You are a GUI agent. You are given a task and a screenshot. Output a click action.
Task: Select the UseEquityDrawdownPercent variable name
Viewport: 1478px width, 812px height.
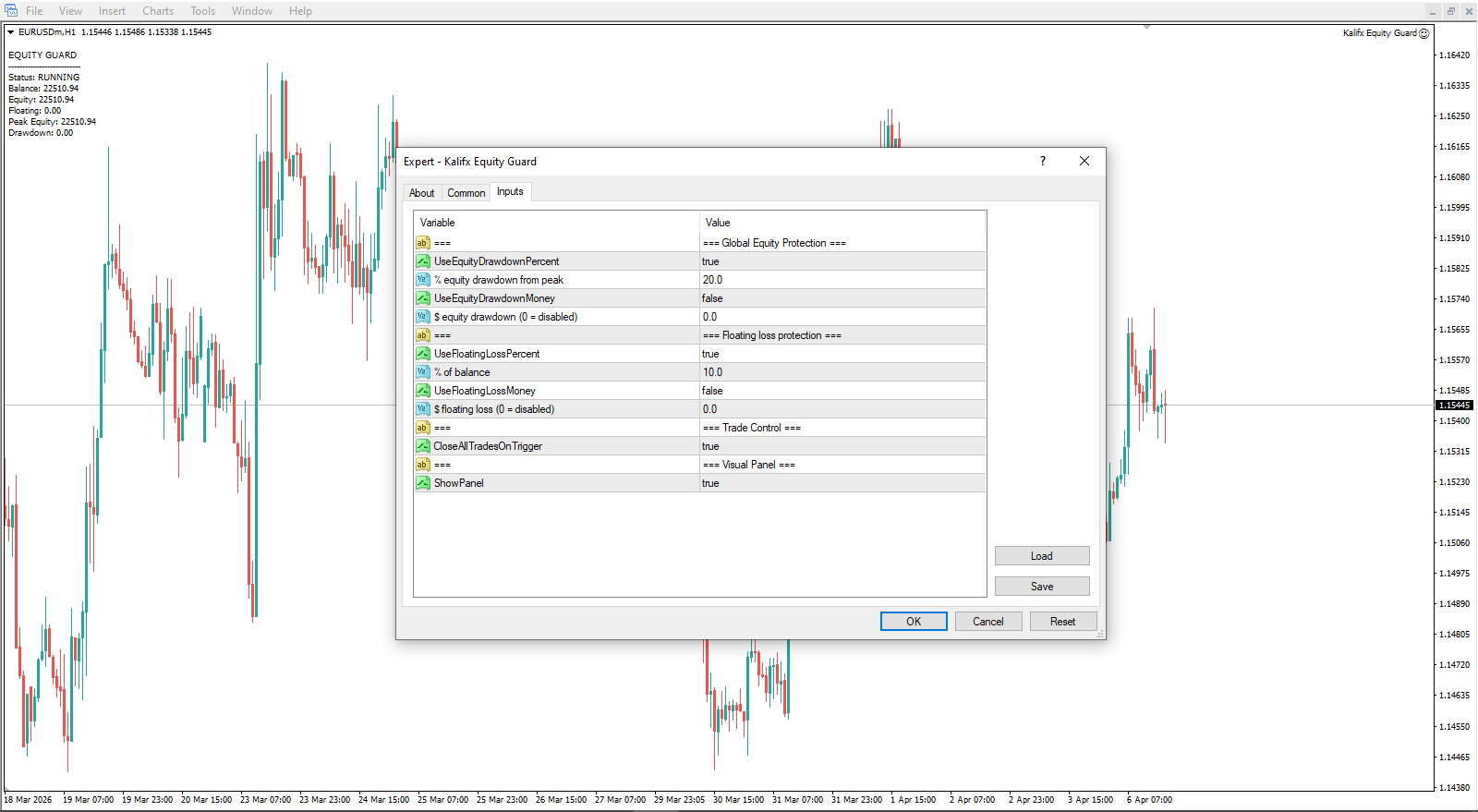click(497, 261)
